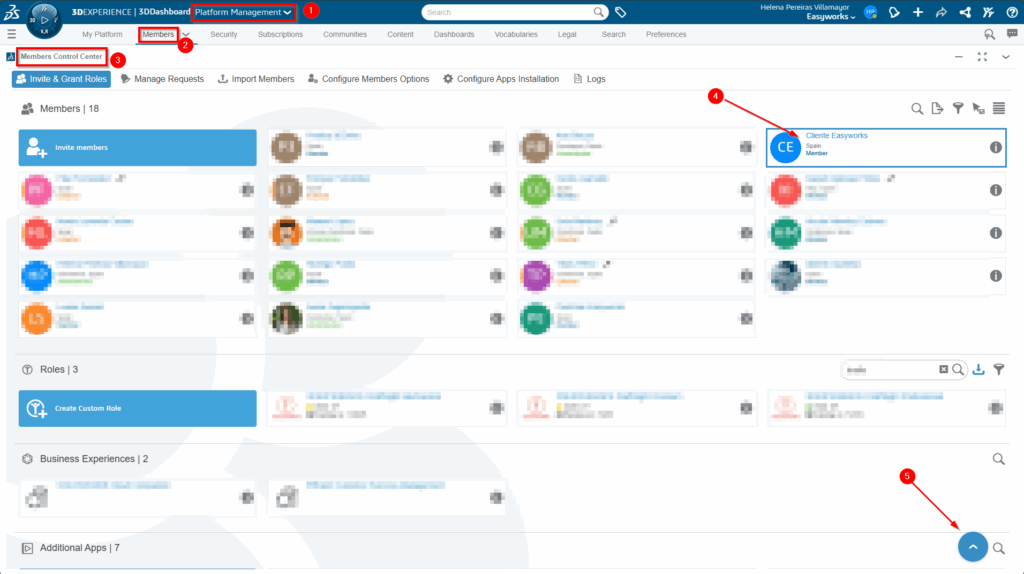
Task: Open Manage Requests
Action: tap(163, 79)
